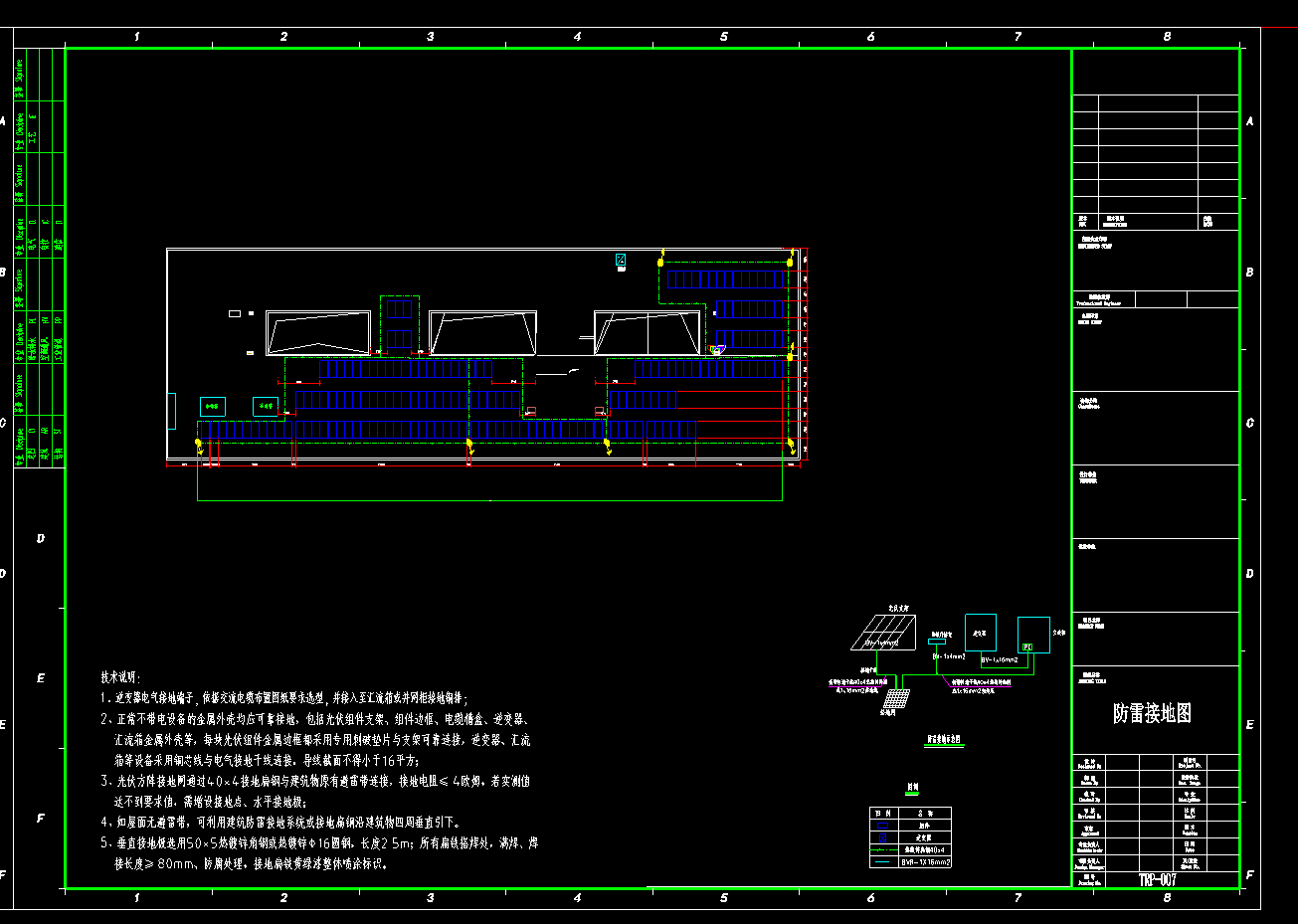The height and width of the screenshot is (924, 1298).
Task: Select the right skylight outline on roof
Action: tap(648, 333)
